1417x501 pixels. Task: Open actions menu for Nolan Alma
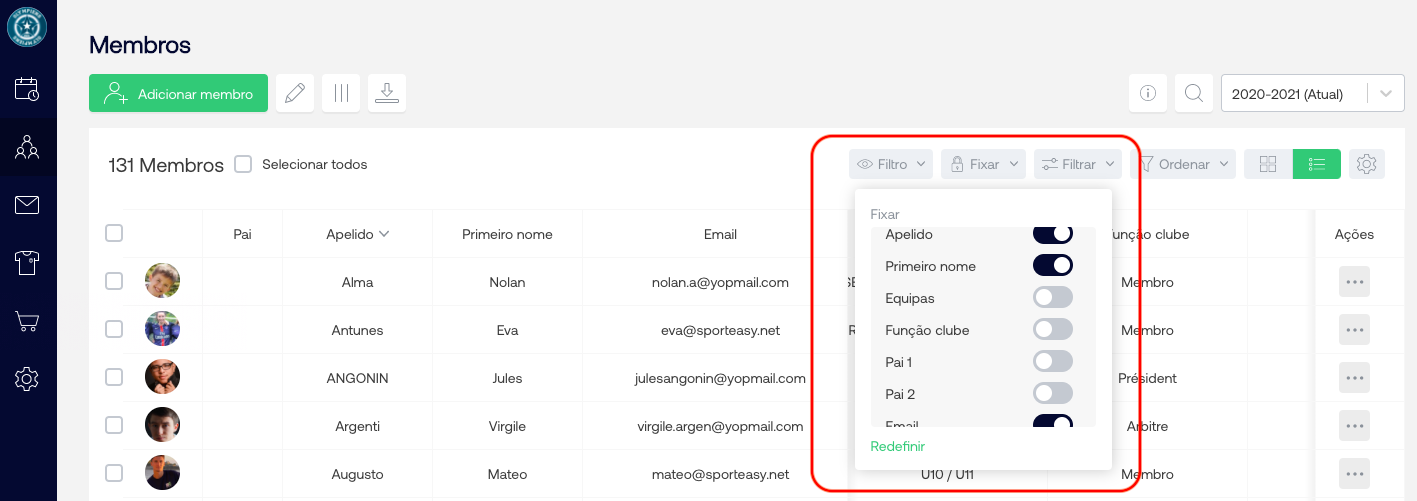tap(1354, 282)
